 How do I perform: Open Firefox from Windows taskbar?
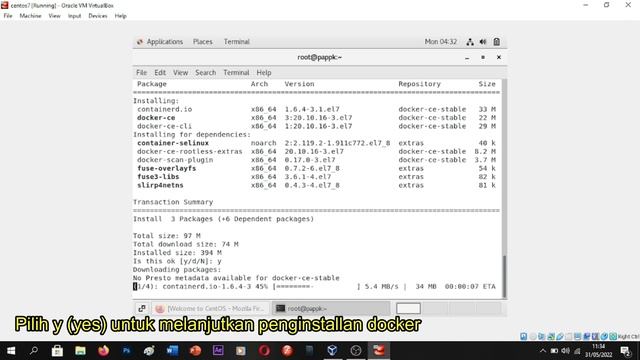103,351
